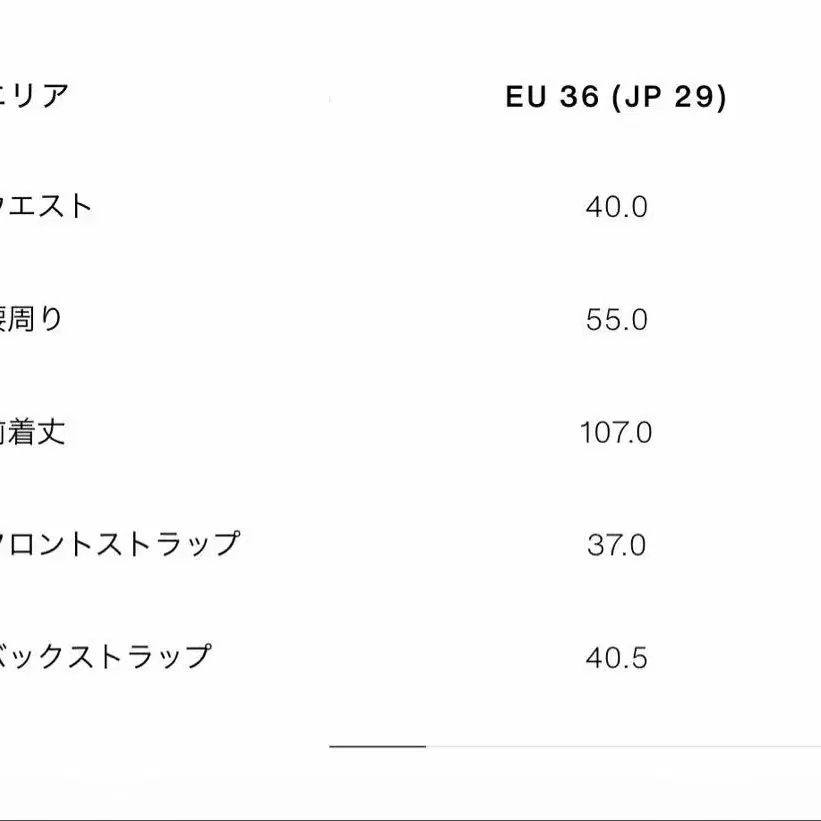The height and width of the screenshot is (821, 821).
Task: Click the dark horizontal scrollbar thumb
Action: pos(377,746)
